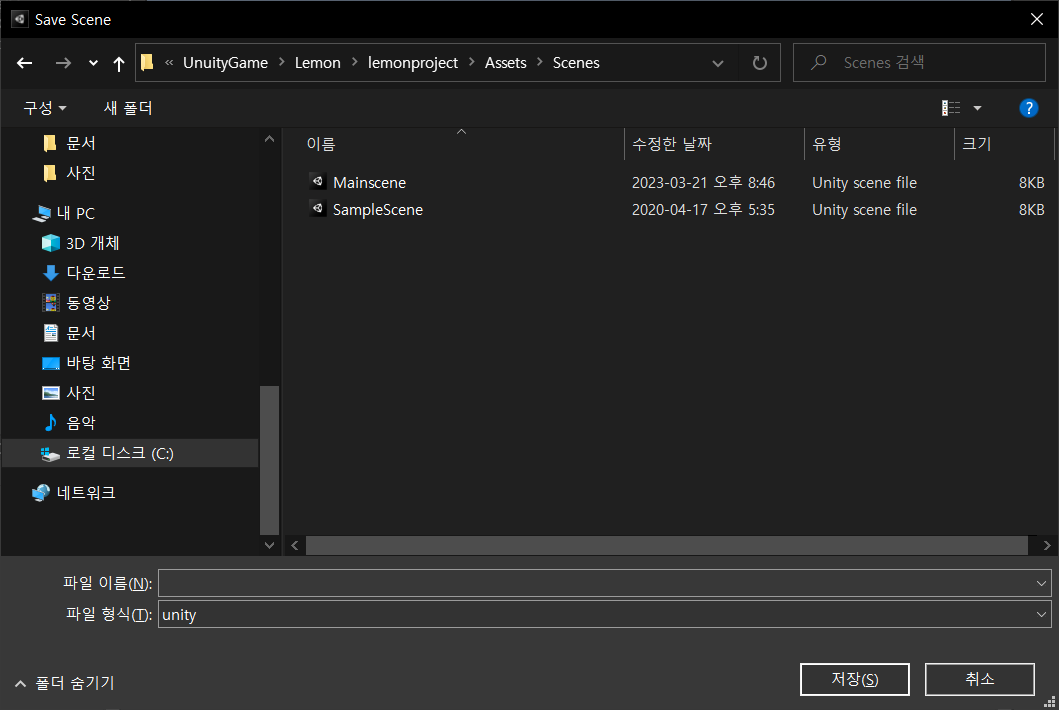Select 로컬 디스크 (C:) drive
Viewport: 1059px width, 710px height.
(x=119, y=453)
